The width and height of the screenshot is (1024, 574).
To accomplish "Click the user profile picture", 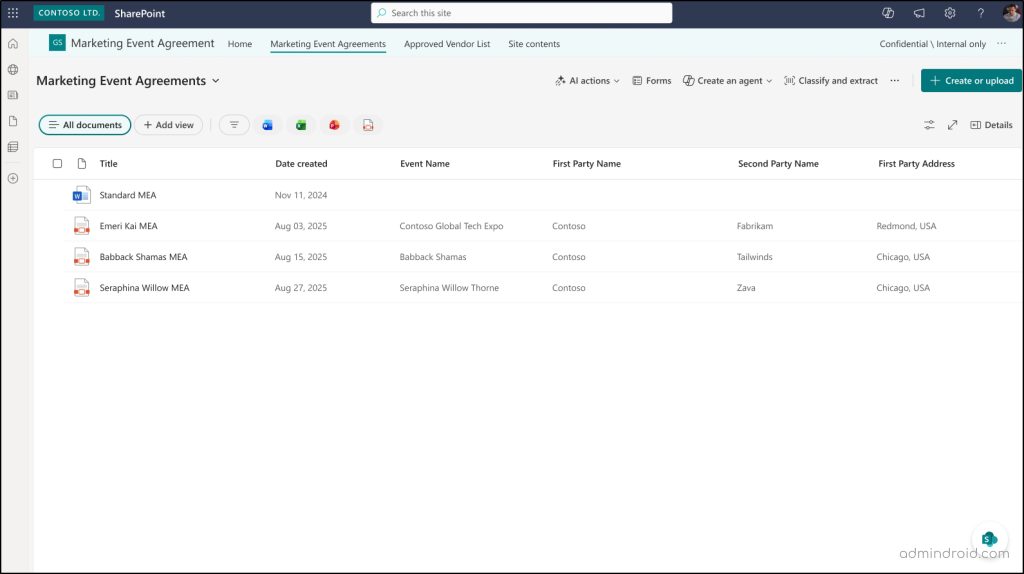I will [1011, 13].
